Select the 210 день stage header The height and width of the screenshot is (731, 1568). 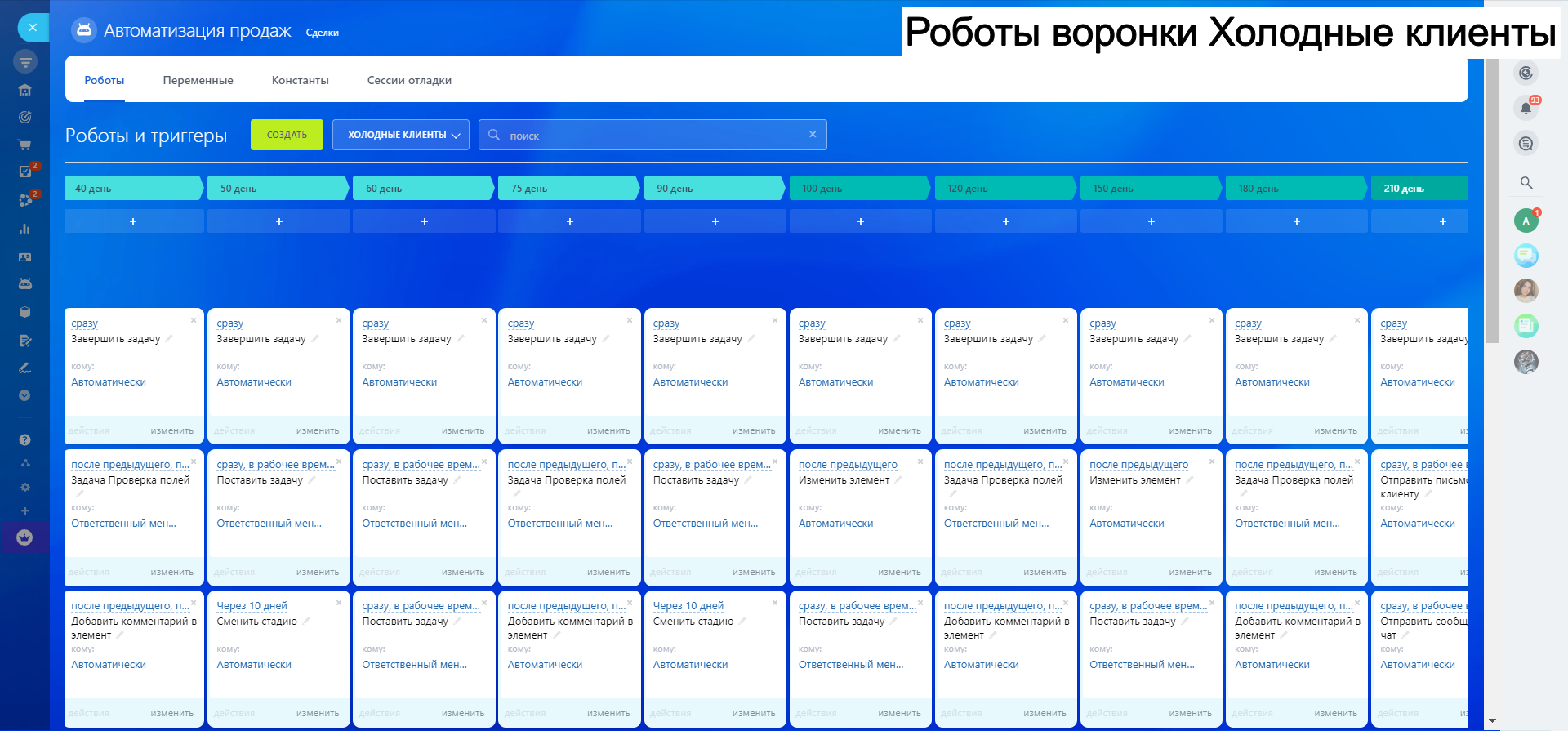tap(1419, 189)
